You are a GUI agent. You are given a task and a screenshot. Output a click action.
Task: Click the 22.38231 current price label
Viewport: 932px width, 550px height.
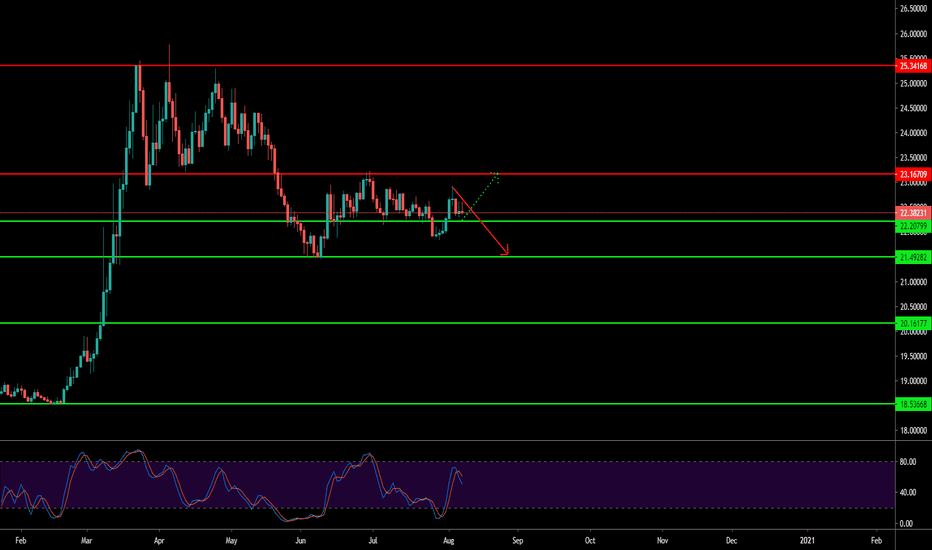pyautogui.click(x=912, y=213)
